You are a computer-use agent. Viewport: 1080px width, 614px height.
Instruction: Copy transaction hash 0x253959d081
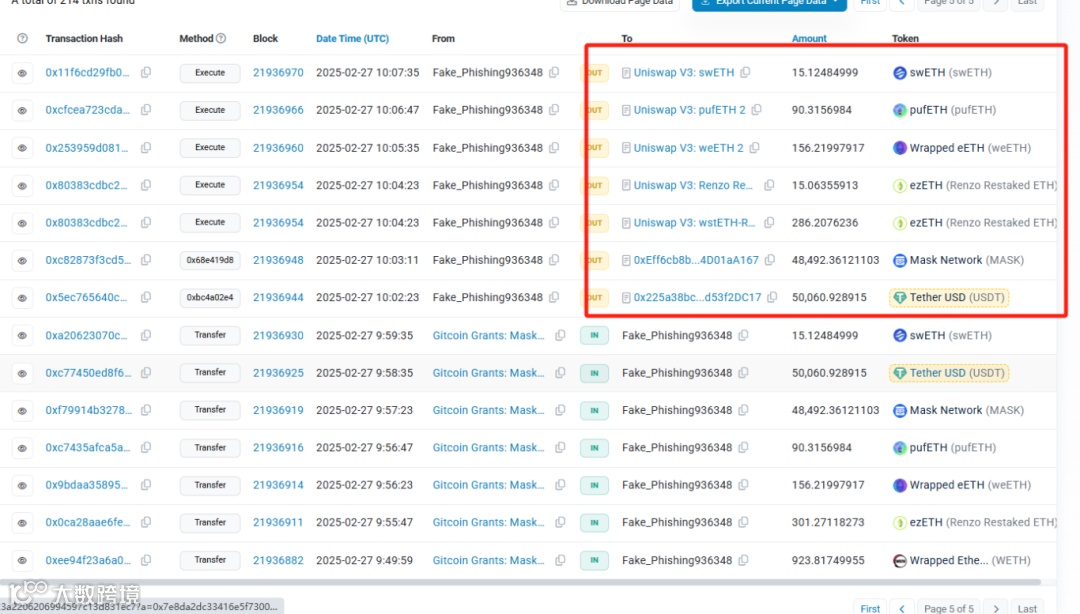(146, 147)
